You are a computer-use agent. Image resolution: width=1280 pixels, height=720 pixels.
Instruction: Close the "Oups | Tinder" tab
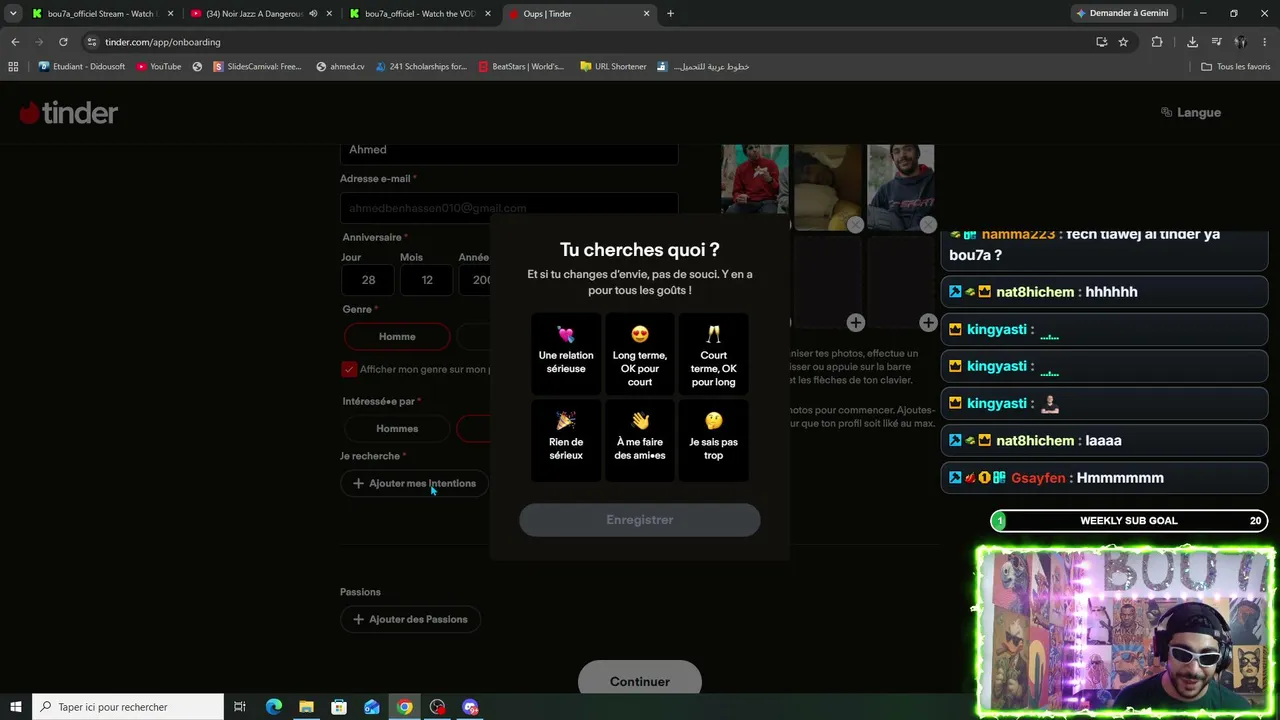point(646,14)
